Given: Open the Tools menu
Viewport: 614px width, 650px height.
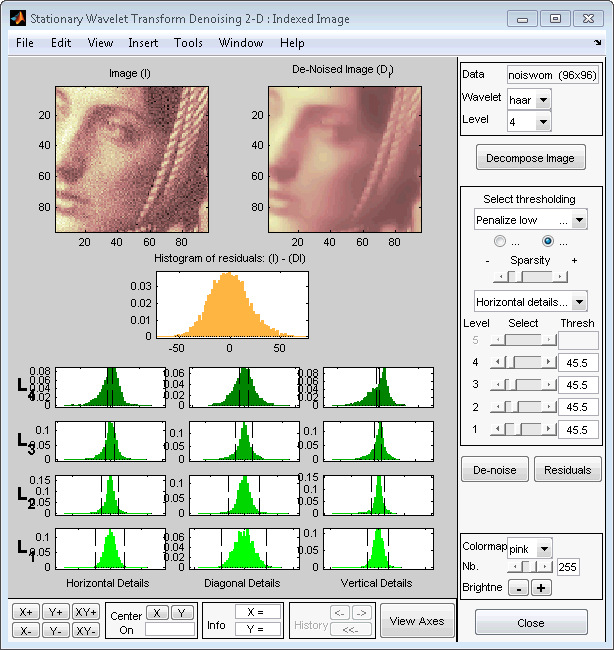Looking at the screenshot, I should click(188, 43).
